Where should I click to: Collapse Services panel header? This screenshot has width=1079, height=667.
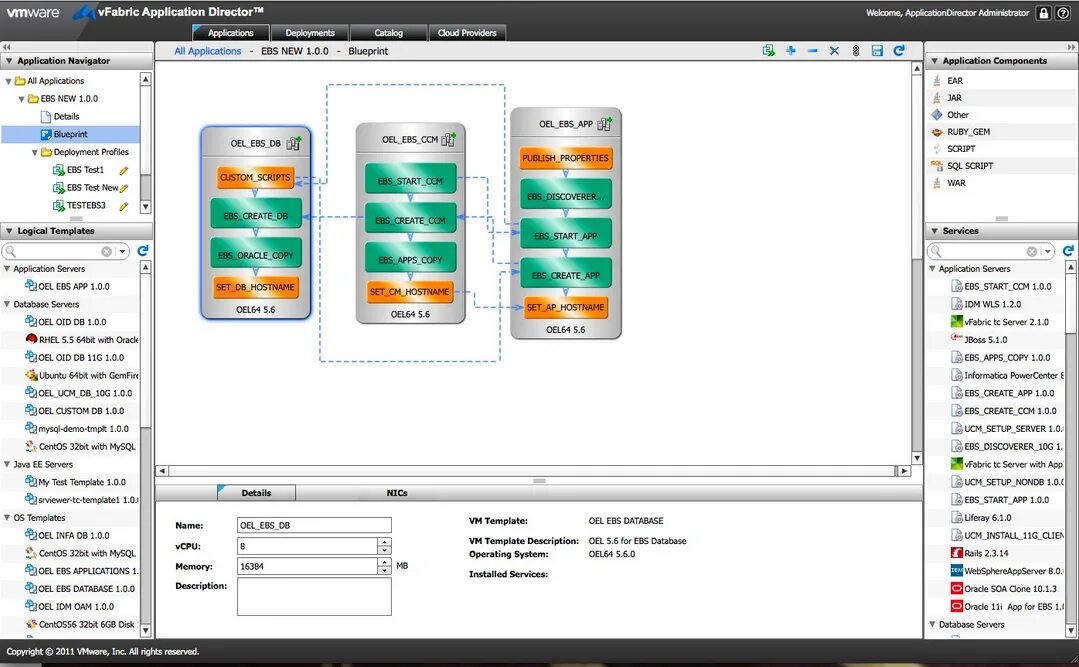pyautogui.click(x=934, y=231)
